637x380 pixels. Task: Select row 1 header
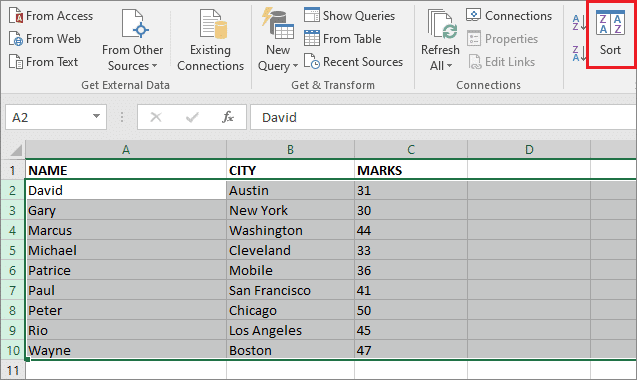[x=13, y=170]
